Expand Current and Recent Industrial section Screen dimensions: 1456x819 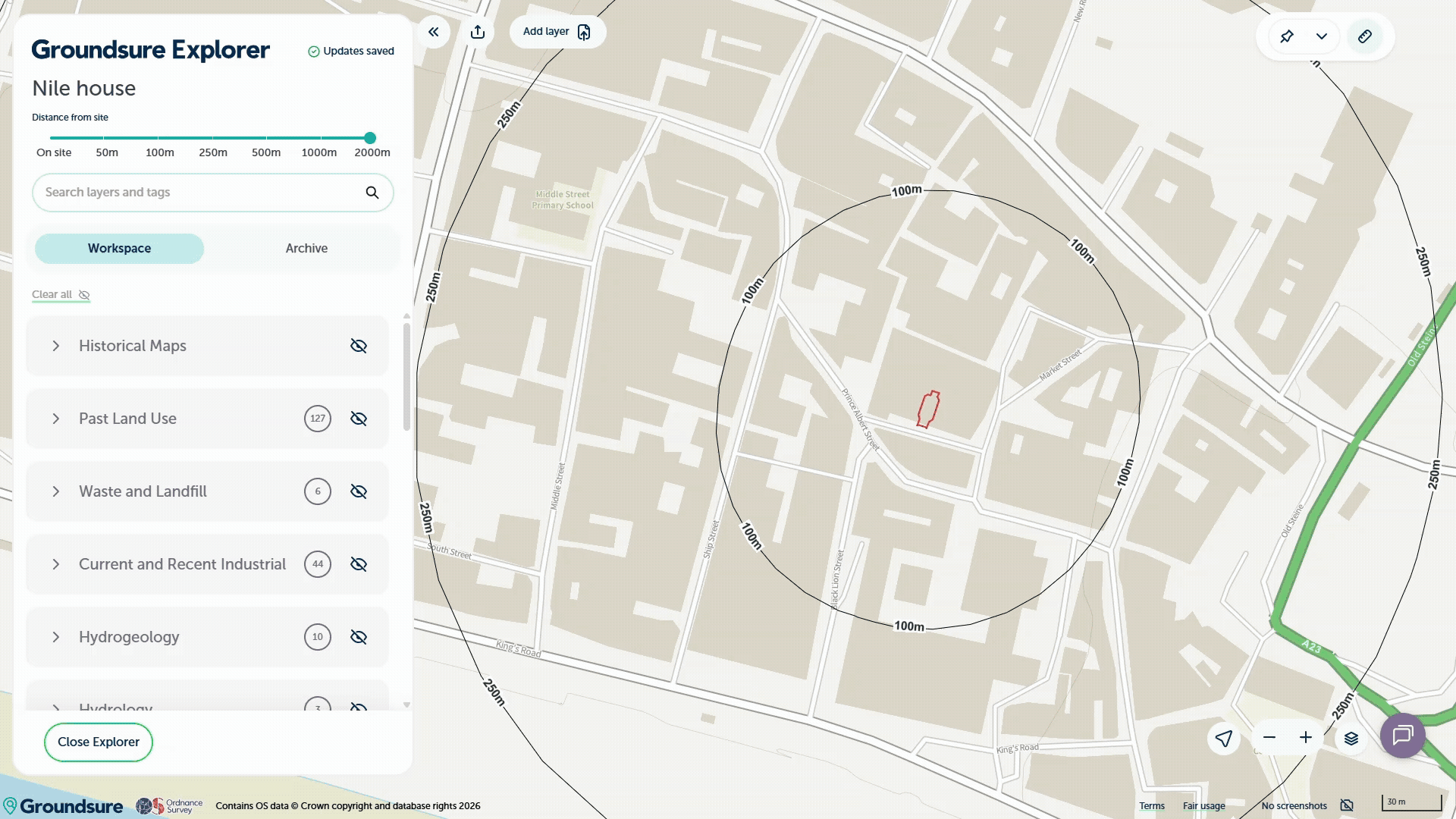click(x=56, y=564)
